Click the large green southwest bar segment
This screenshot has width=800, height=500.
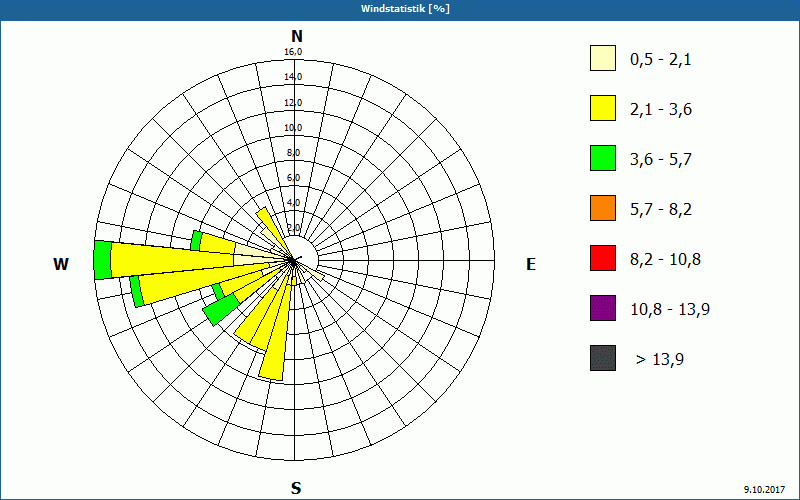221,309
